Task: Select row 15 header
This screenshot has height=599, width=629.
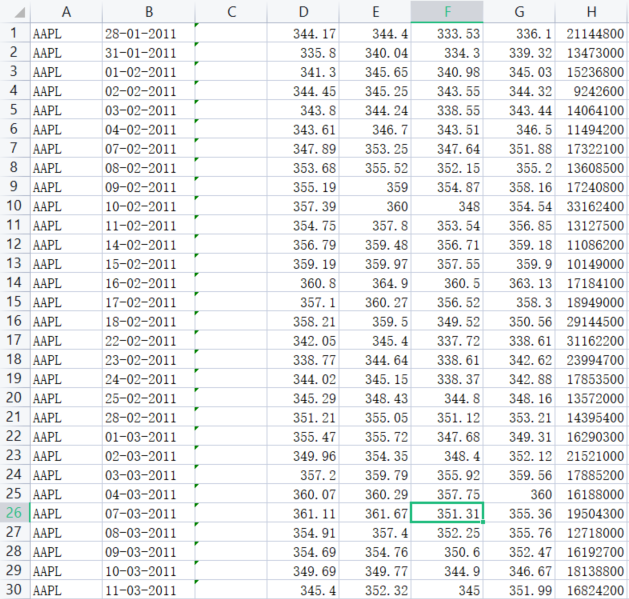Action: pos(15,301)
